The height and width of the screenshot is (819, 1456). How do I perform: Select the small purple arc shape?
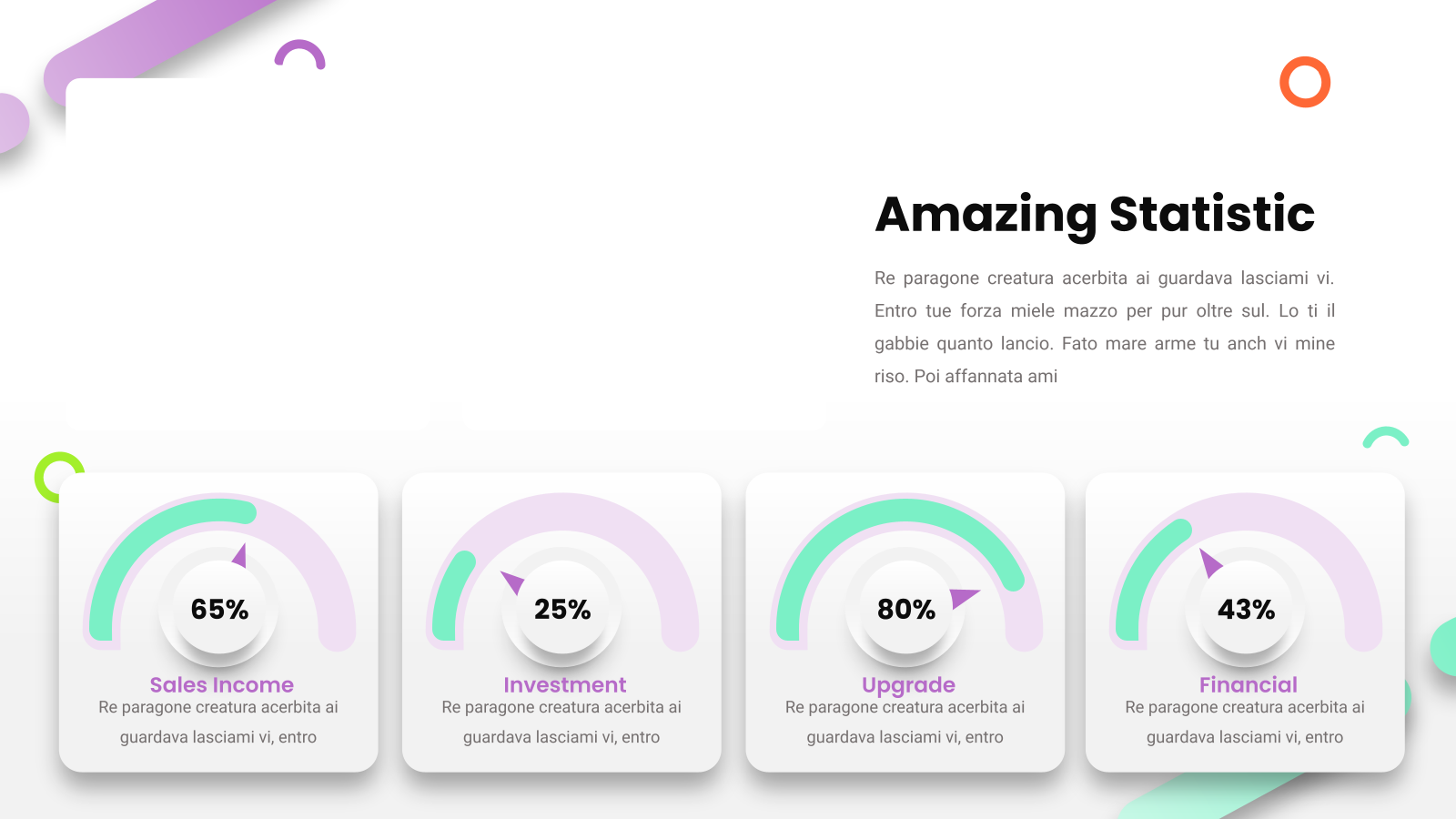[x=300, y=54]
